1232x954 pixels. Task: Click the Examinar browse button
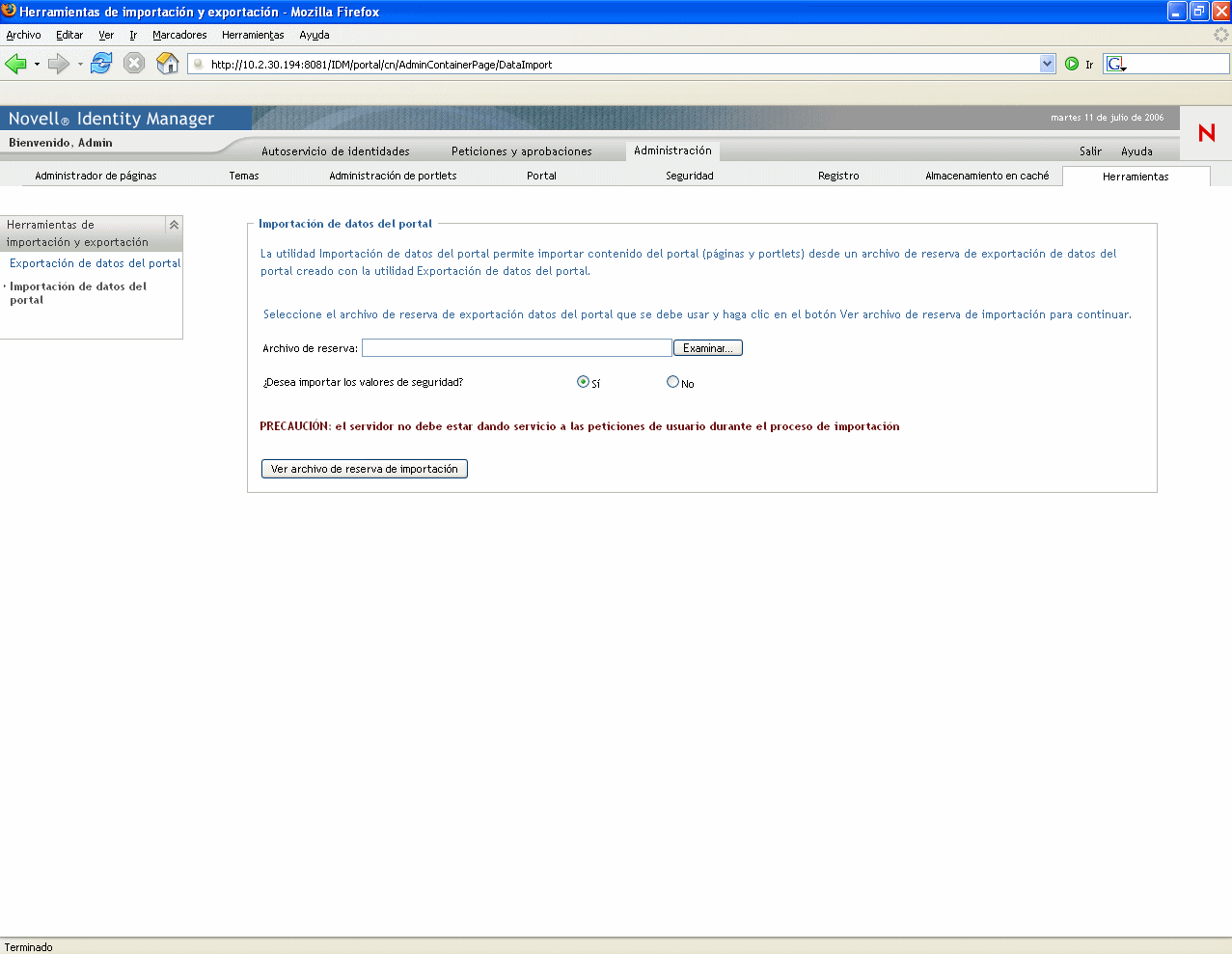tap(708, 348)
